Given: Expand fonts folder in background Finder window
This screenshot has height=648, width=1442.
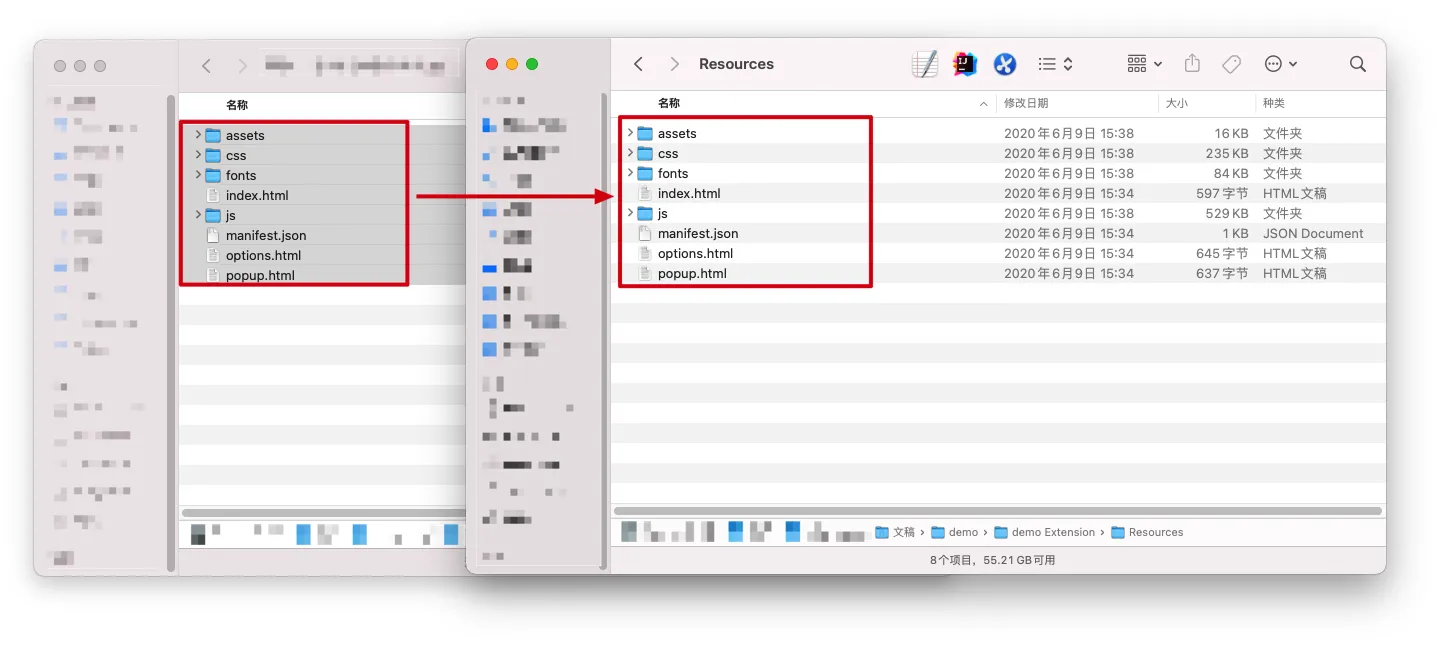Looking at the screenshot, I should (198, 175).
